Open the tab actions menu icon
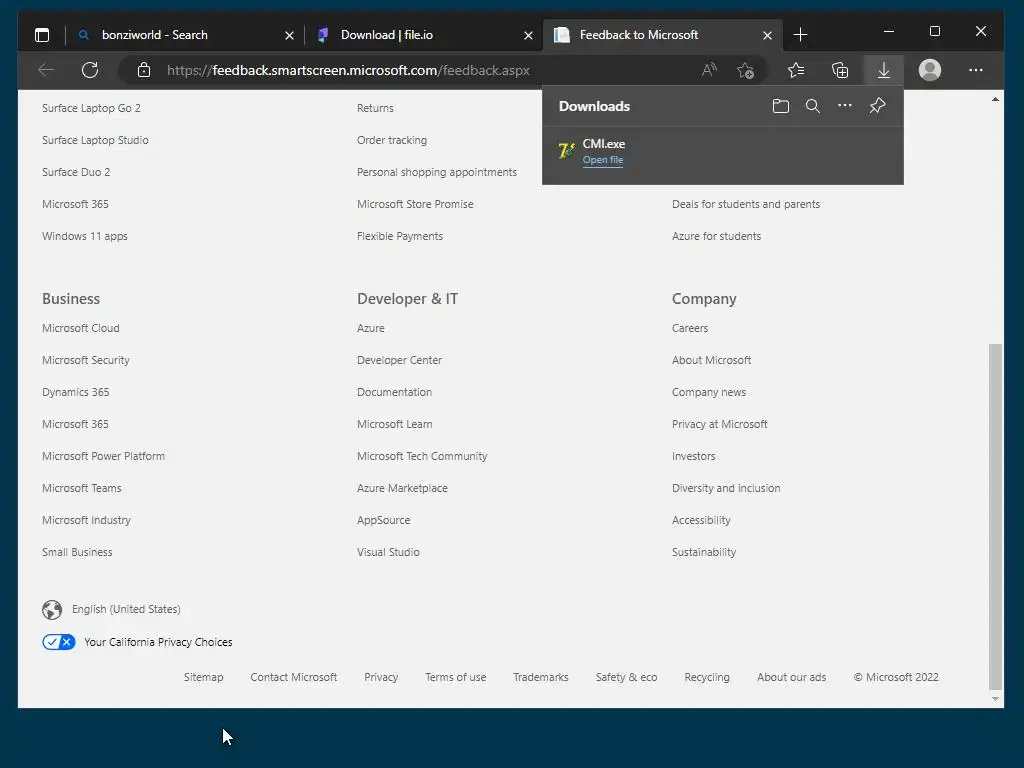Viewport: 1024px width, 768px height. [42, 35]
